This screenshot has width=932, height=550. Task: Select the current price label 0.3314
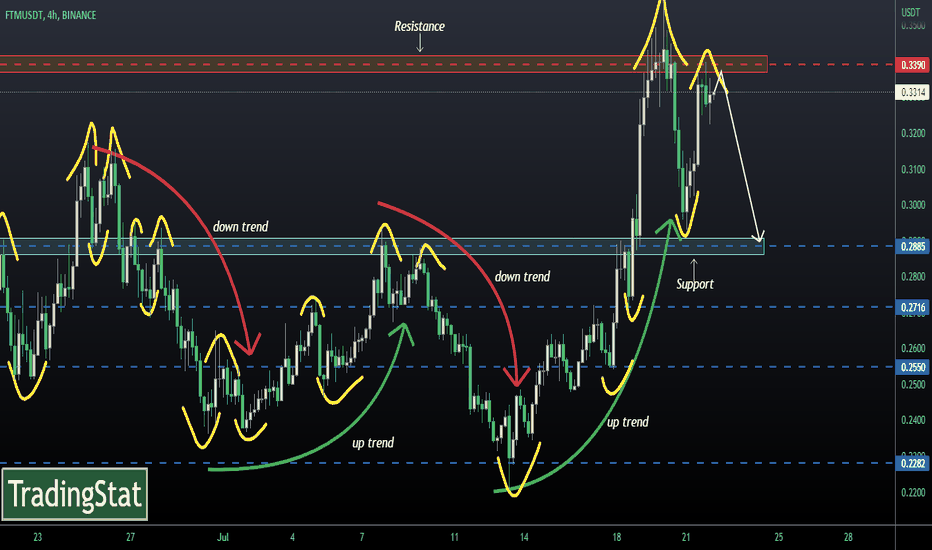(912, 92)
